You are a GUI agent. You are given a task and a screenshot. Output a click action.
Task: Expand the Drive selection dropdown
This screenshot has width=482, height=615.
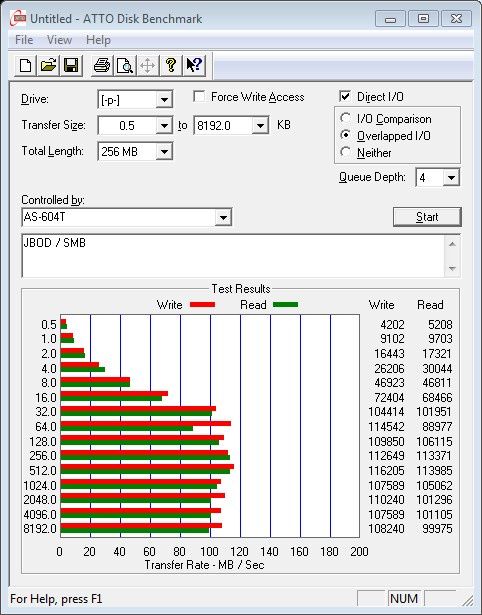(164, 100)
